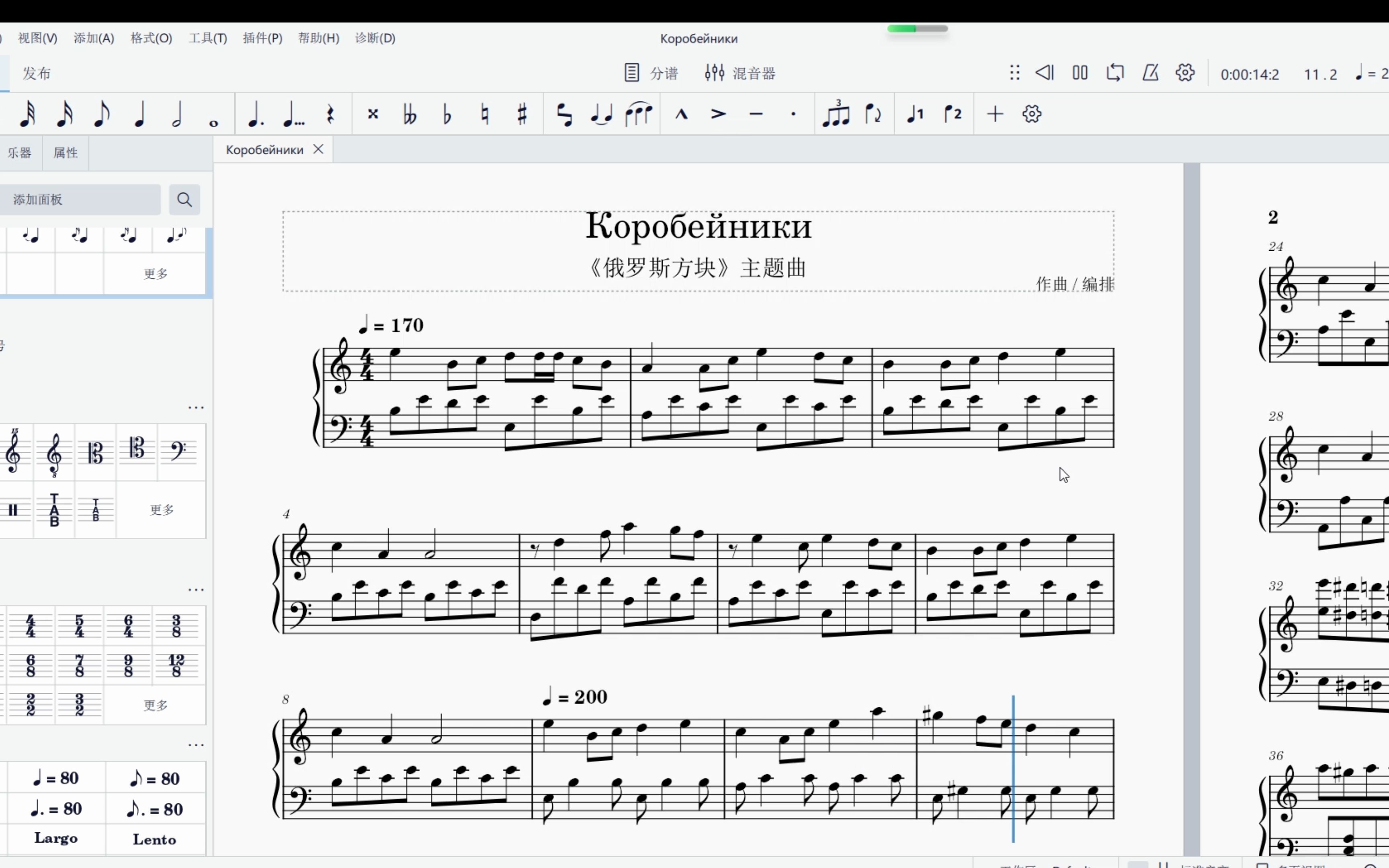Viewport: 1389px width, 868px height.
Task: Add accent articulation
Action: point(719,114)
